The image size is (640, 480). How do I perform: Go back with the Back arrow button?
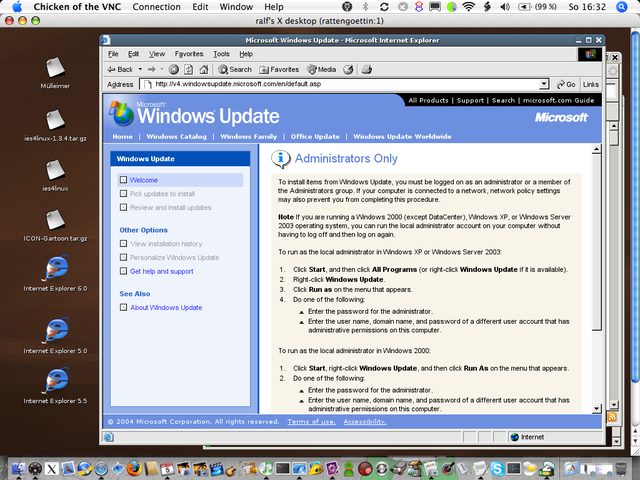click(120, 69)
